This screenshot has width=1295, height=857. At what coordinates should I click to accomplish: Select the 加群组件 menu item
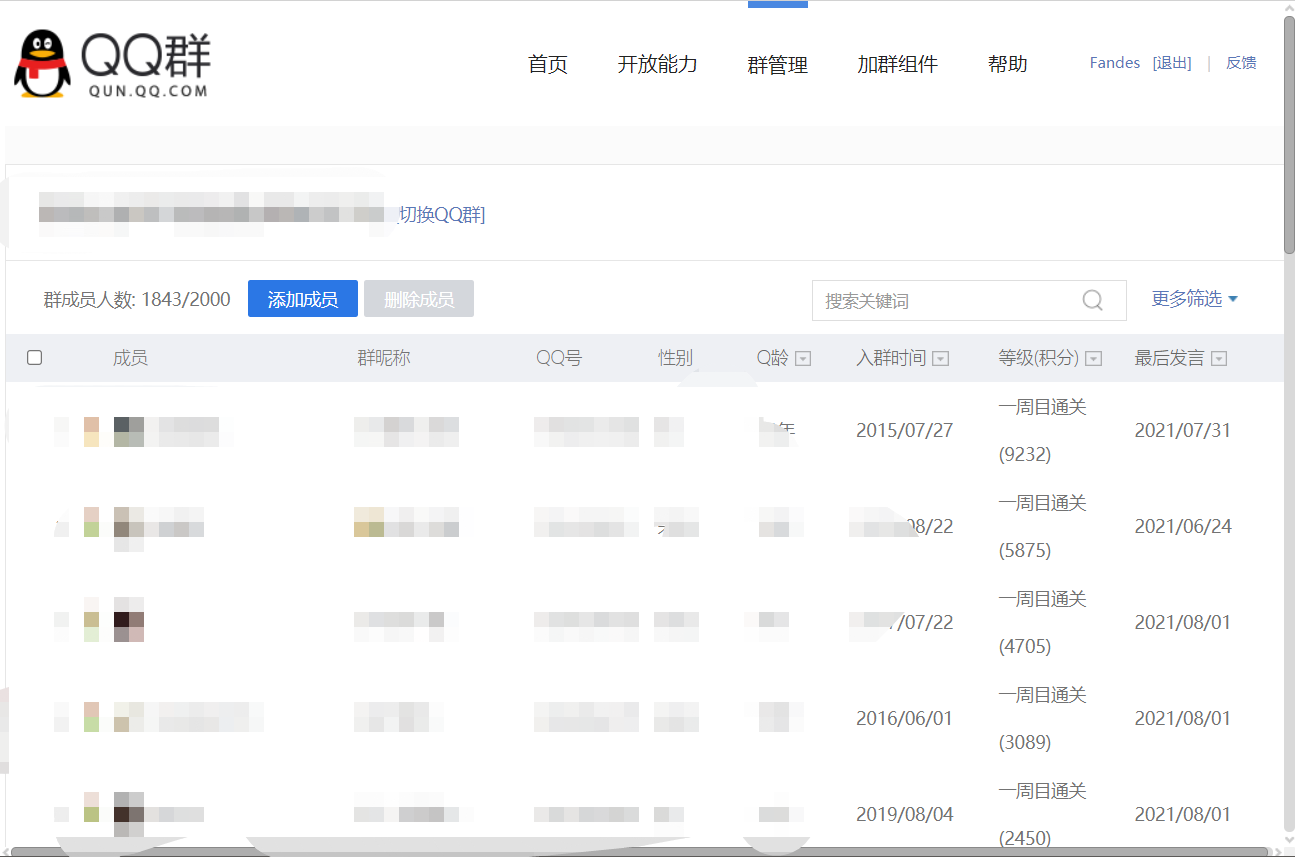click(x=897, y=64)
